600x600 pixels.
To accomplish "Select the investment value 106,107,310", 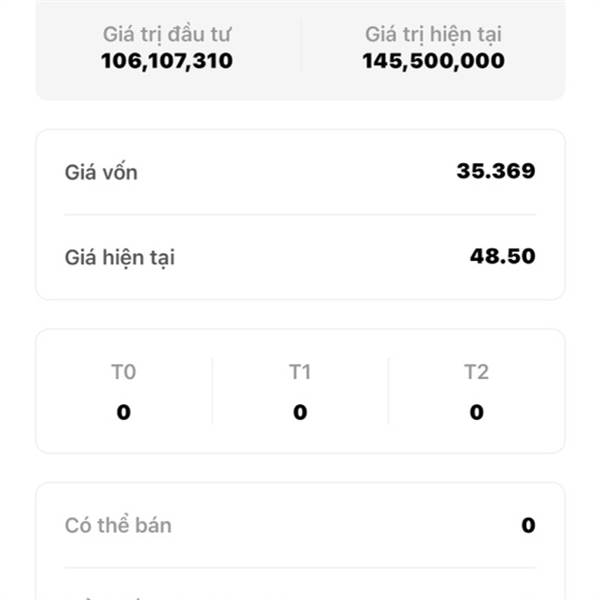I will [167, 61].
